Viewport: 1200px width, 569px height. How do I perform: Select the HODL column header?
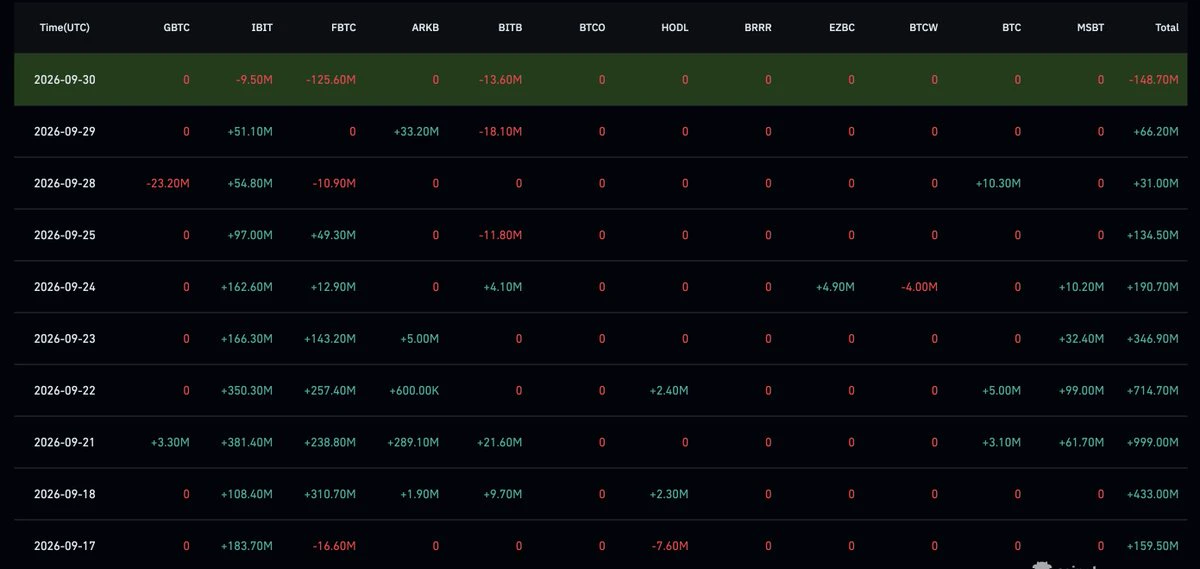[675, 28]
